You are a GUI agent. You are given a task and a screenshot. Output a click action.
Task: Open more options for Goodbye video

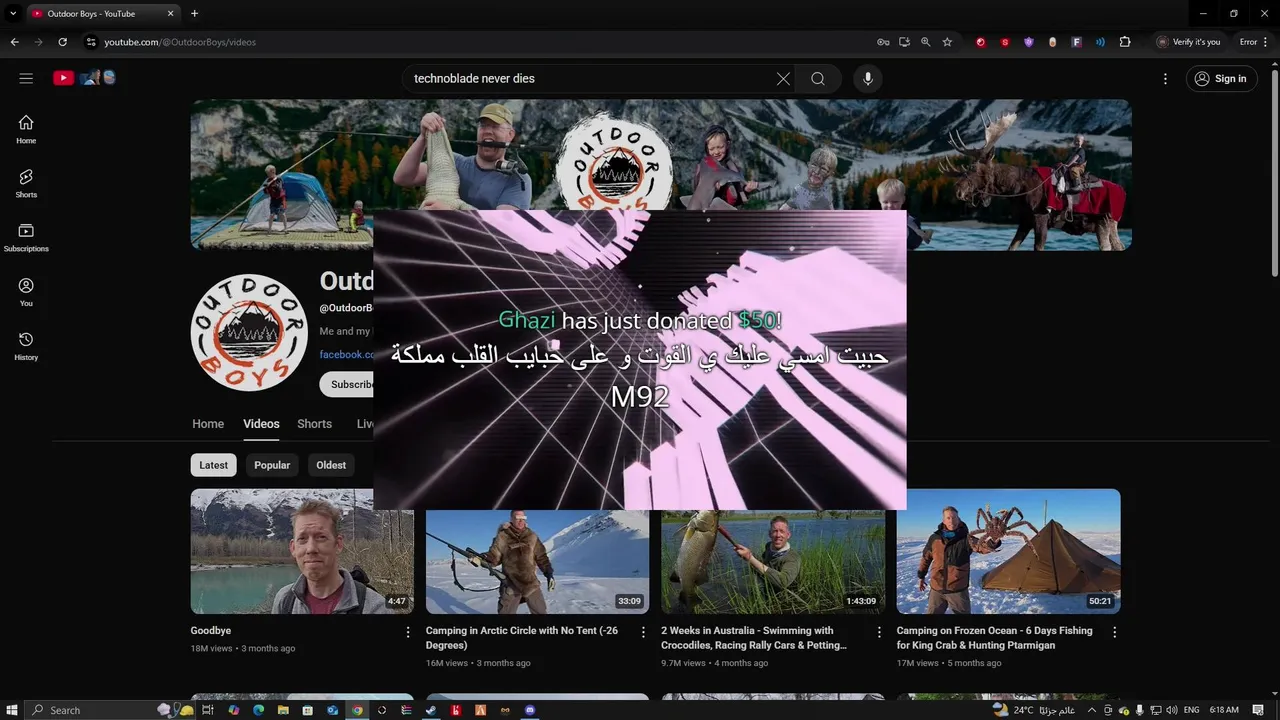(408, 632)
